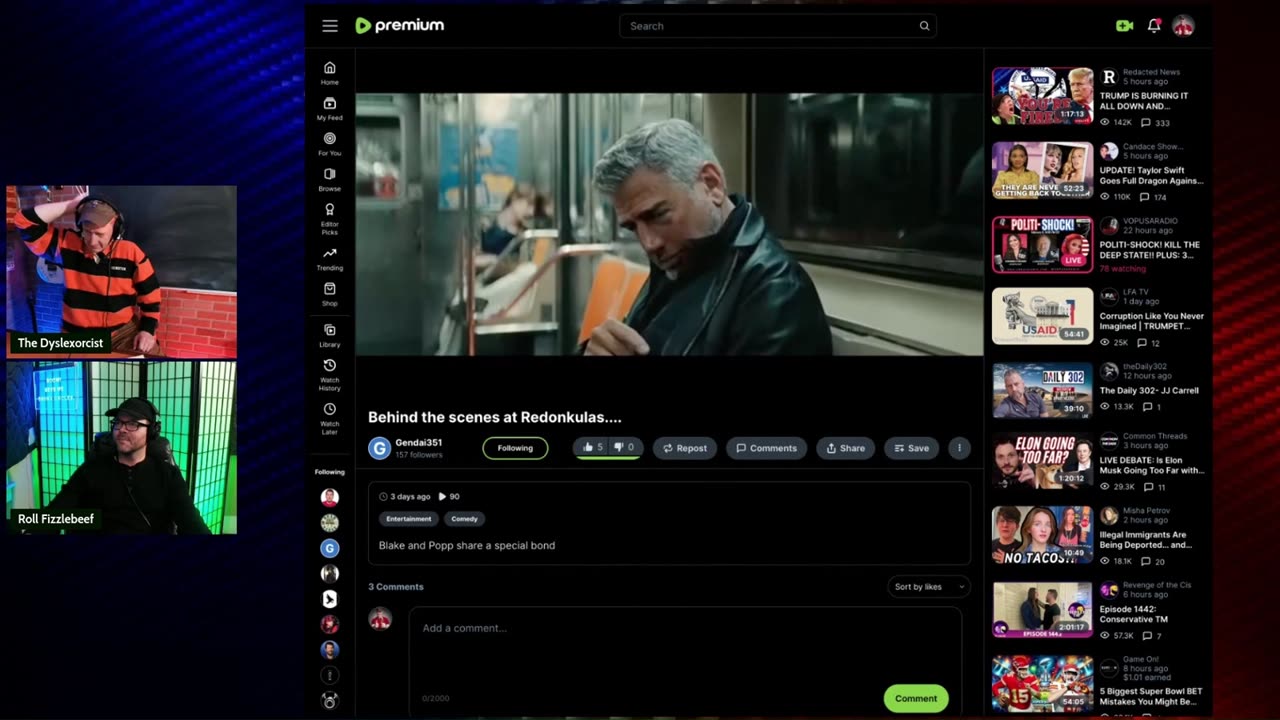Go to Home in sidebar

point(330,73)
